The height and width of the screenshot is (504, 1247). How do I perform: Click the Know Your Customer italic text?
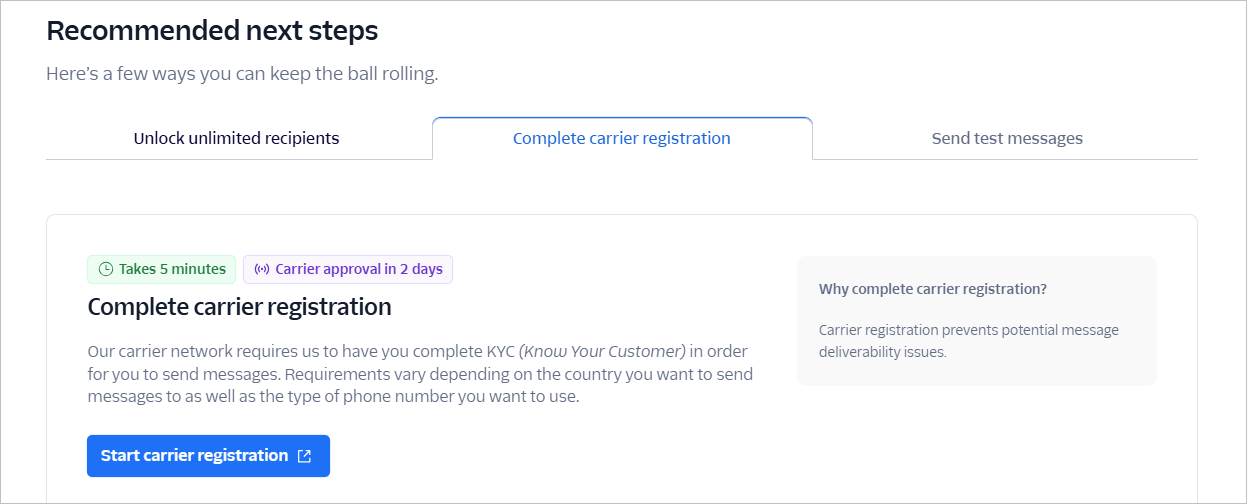(602, 352)
